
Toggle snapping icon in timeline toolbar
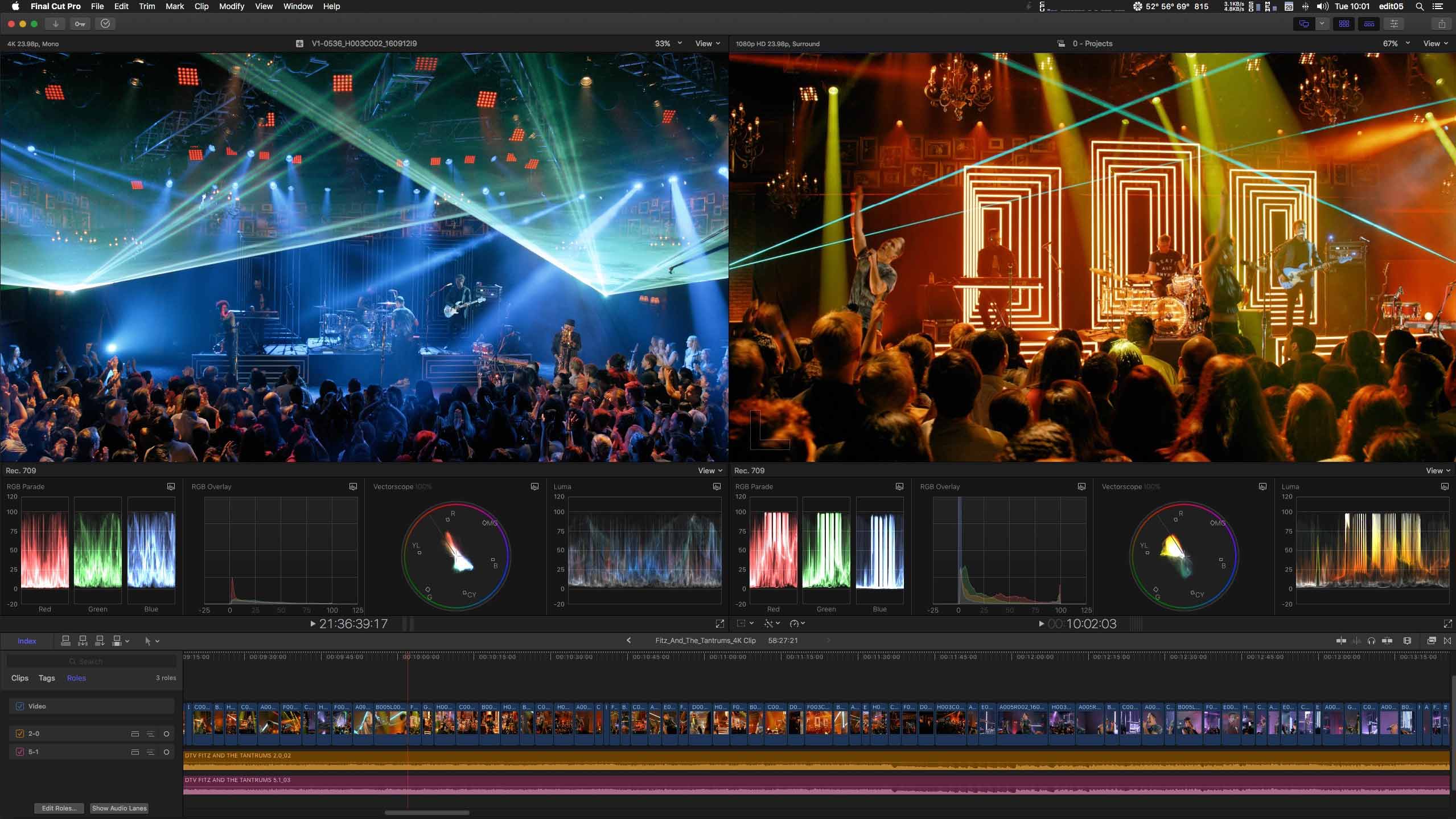(x=1387, y=641)
